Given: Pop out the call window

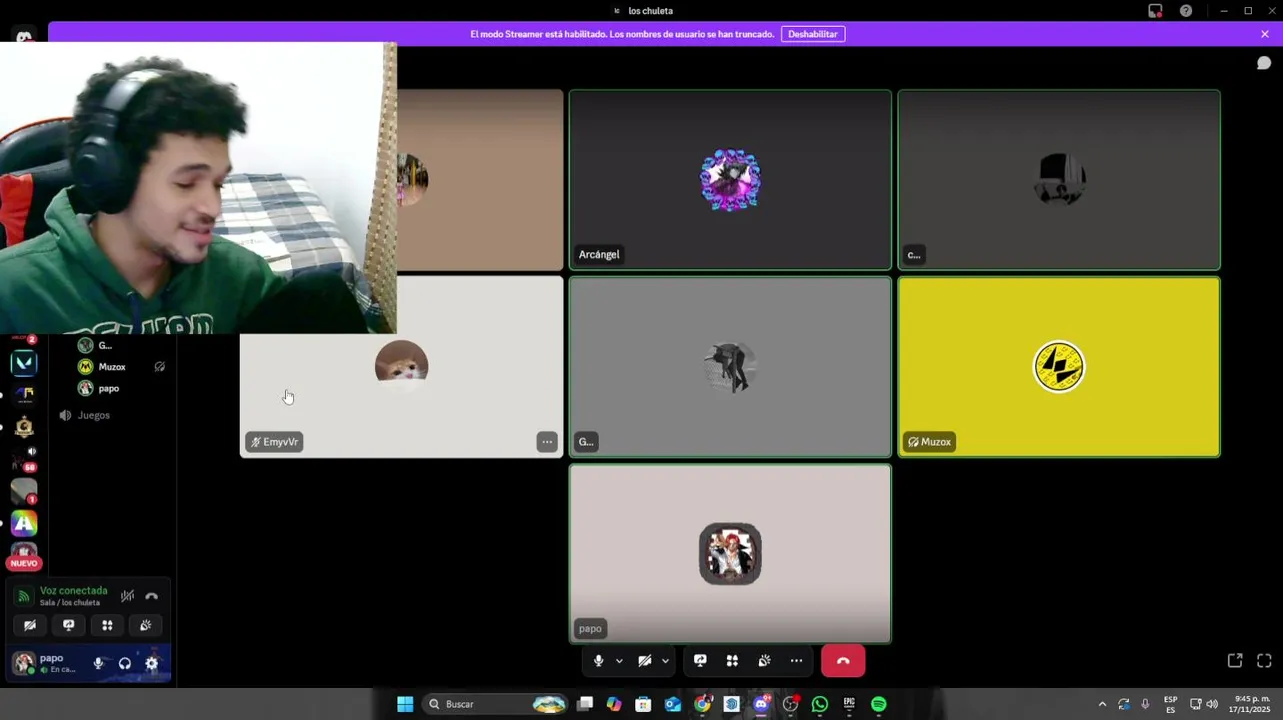Looking at the screenshot, I should (1235, 661).
